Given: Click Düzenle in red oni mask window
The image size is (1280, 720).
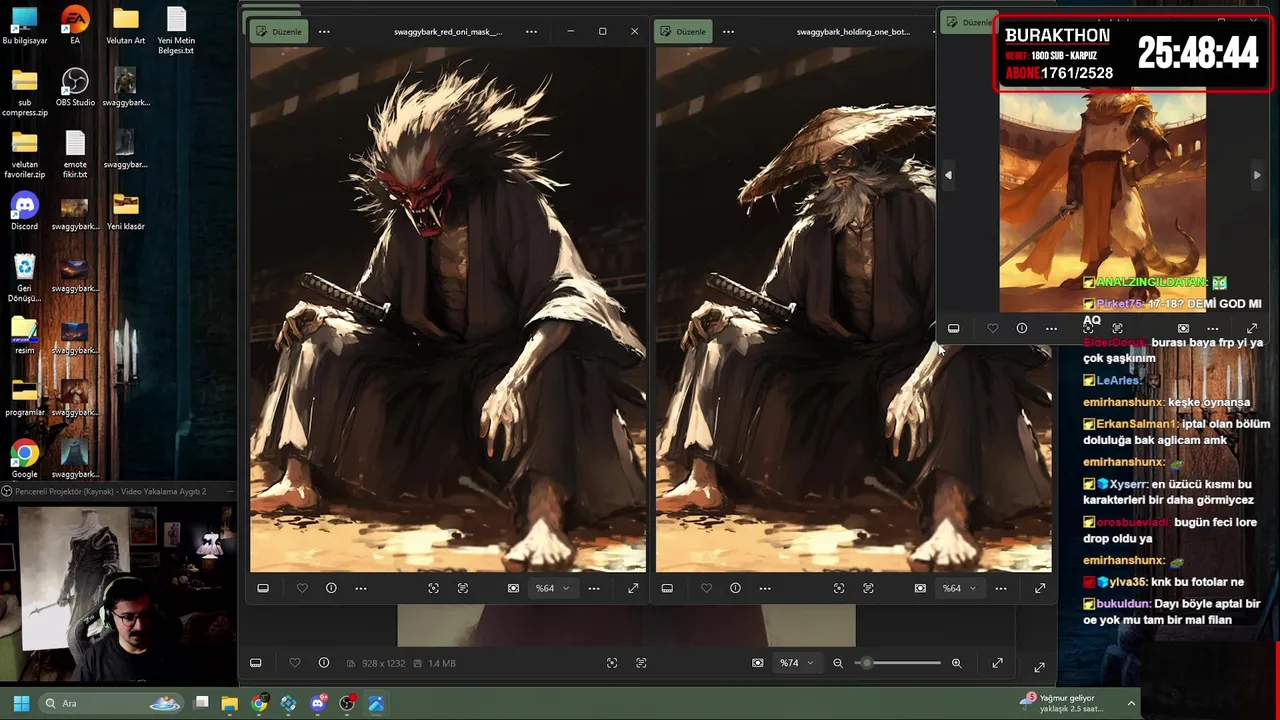Looking at the screenshot, I should pyautogui.click(x=279, y=31).
